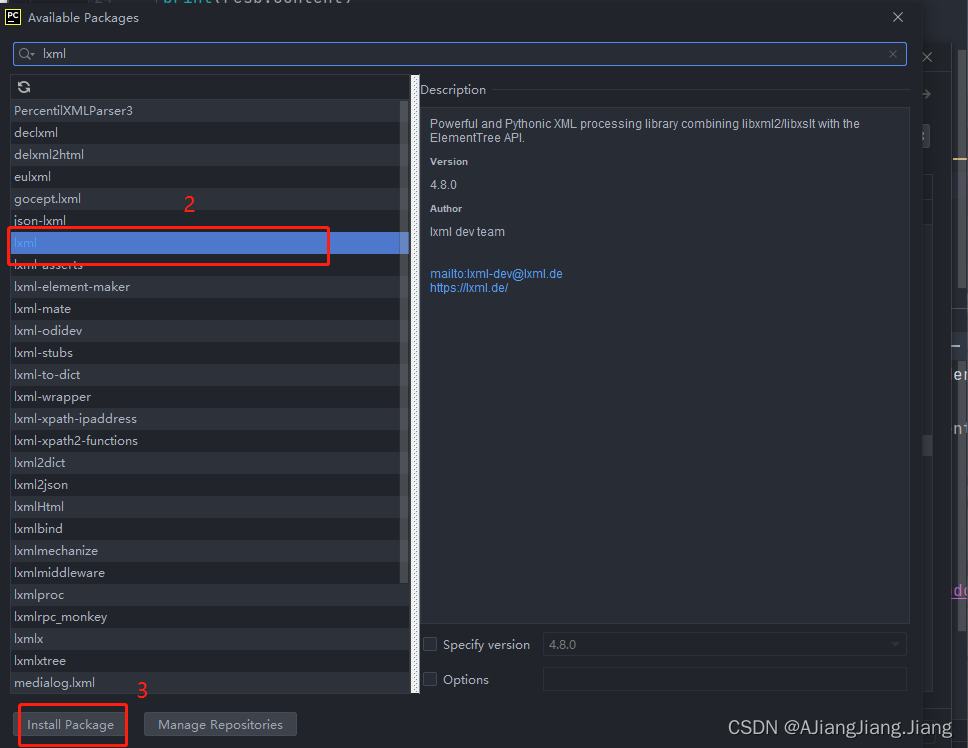Choose PercentilXMLParser3 in the list
The height and width of the screenshot is (748, 968).
[x=73, y=111]
